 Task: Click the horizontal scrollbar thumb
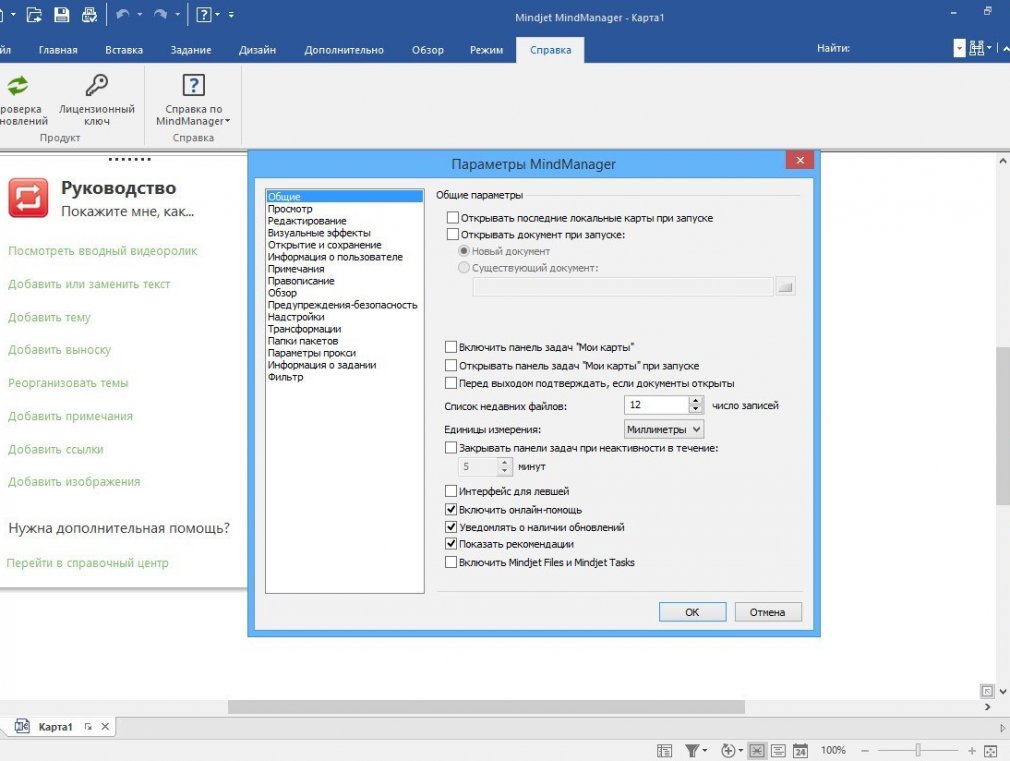[x=486, y=707]
